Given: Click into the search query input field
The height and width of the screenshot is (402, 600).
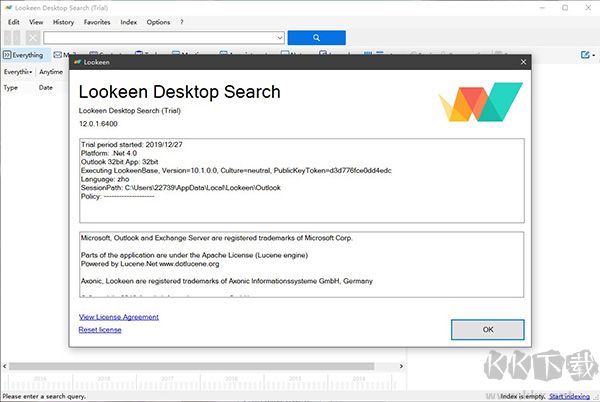Looking at the screenshot, I should 160,37.
